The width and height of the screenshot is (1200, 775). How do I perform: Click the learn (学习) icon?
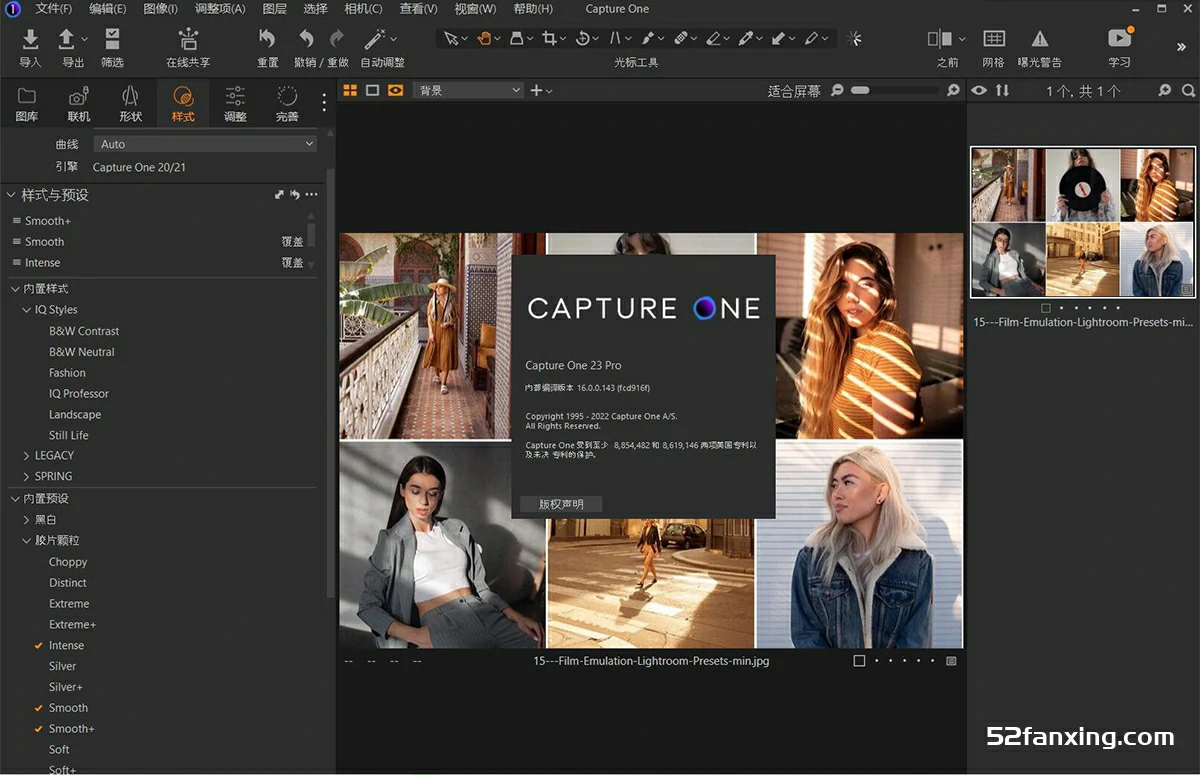tap(1119, 38)
